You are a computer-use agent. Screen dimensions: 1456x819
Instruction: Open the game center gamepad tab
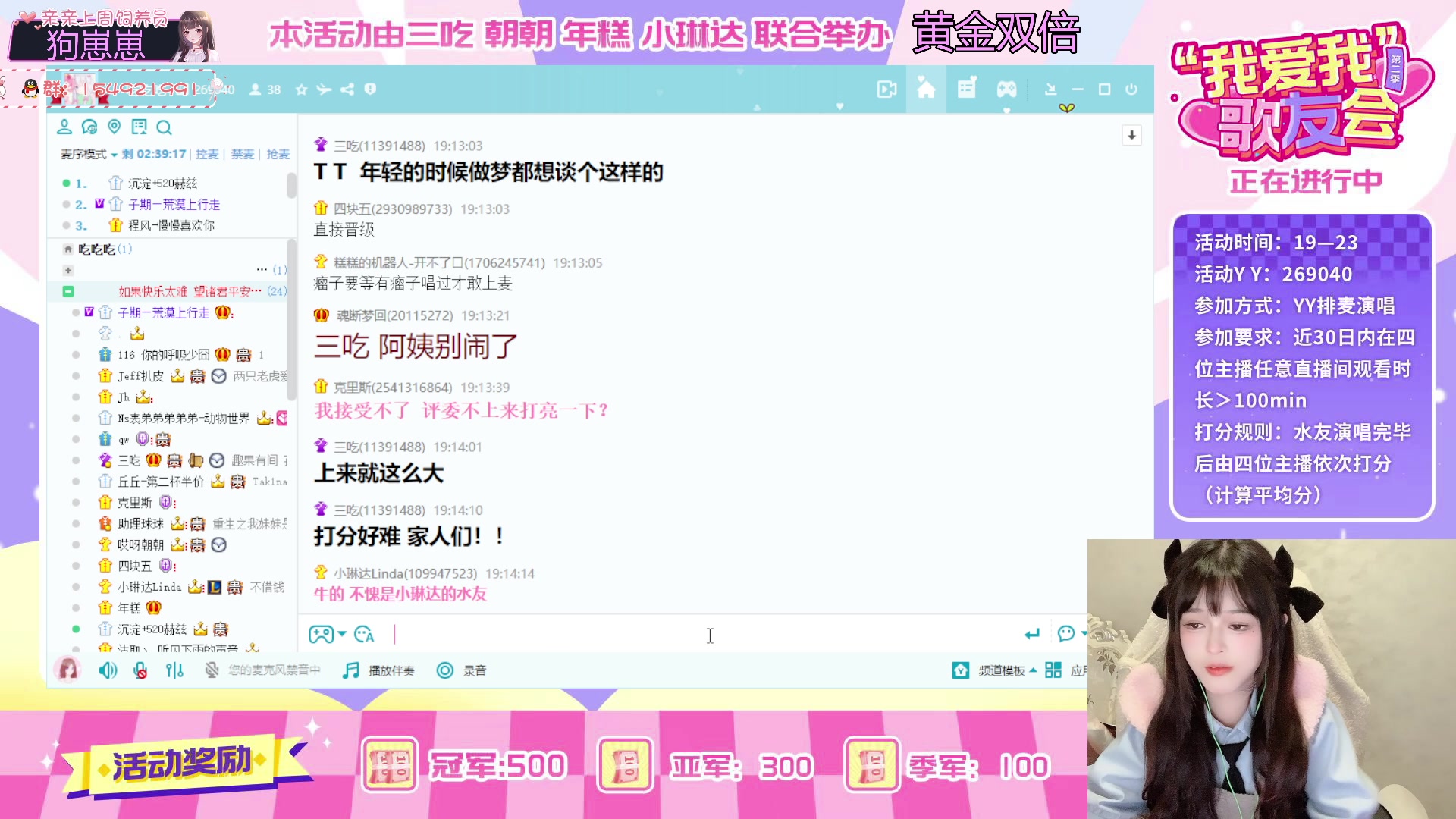click(x=1006, y=89)
